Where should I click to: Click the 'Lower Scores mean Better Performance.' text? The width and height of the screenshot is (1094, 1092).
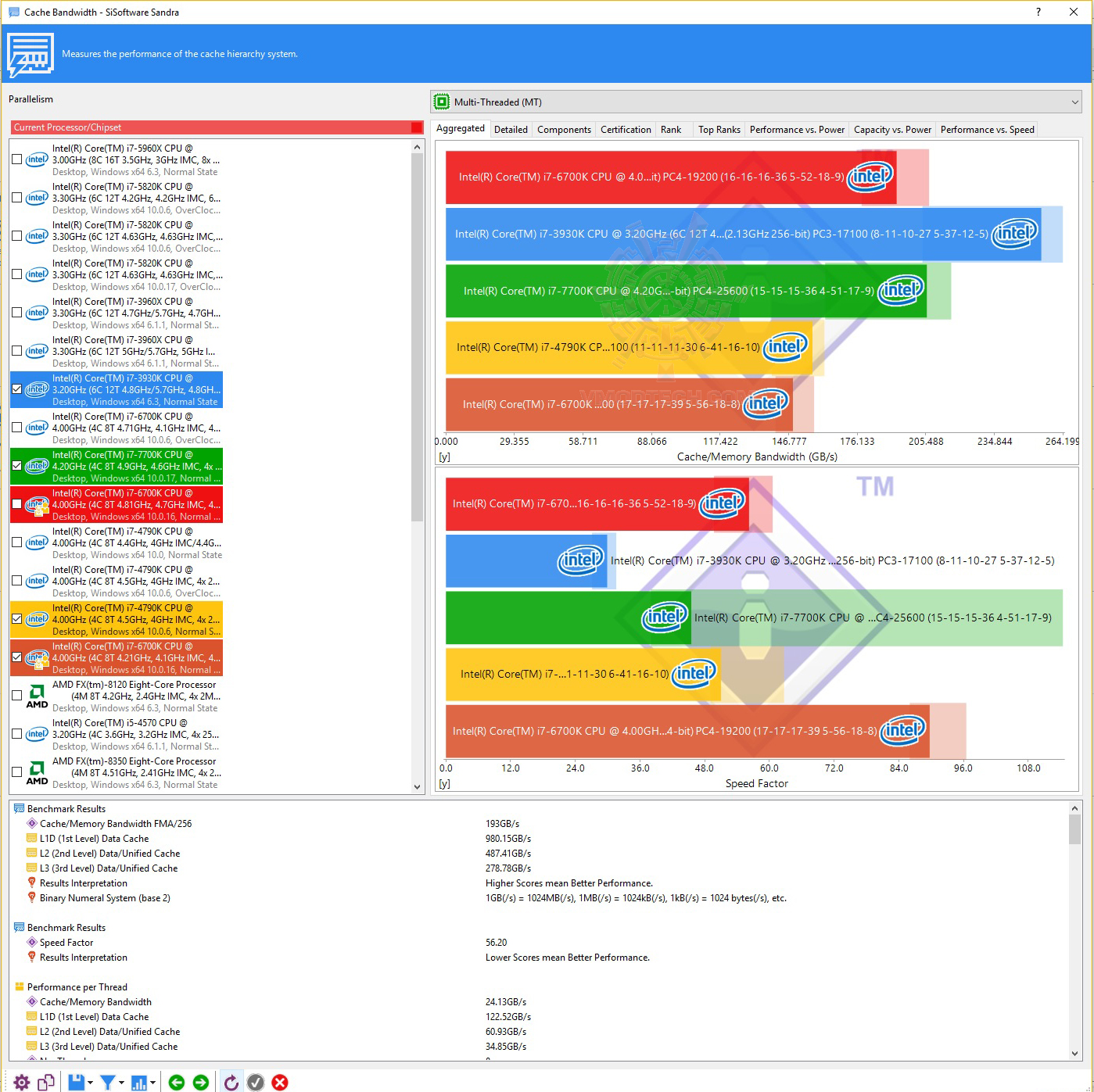click(x=568, y=957)
